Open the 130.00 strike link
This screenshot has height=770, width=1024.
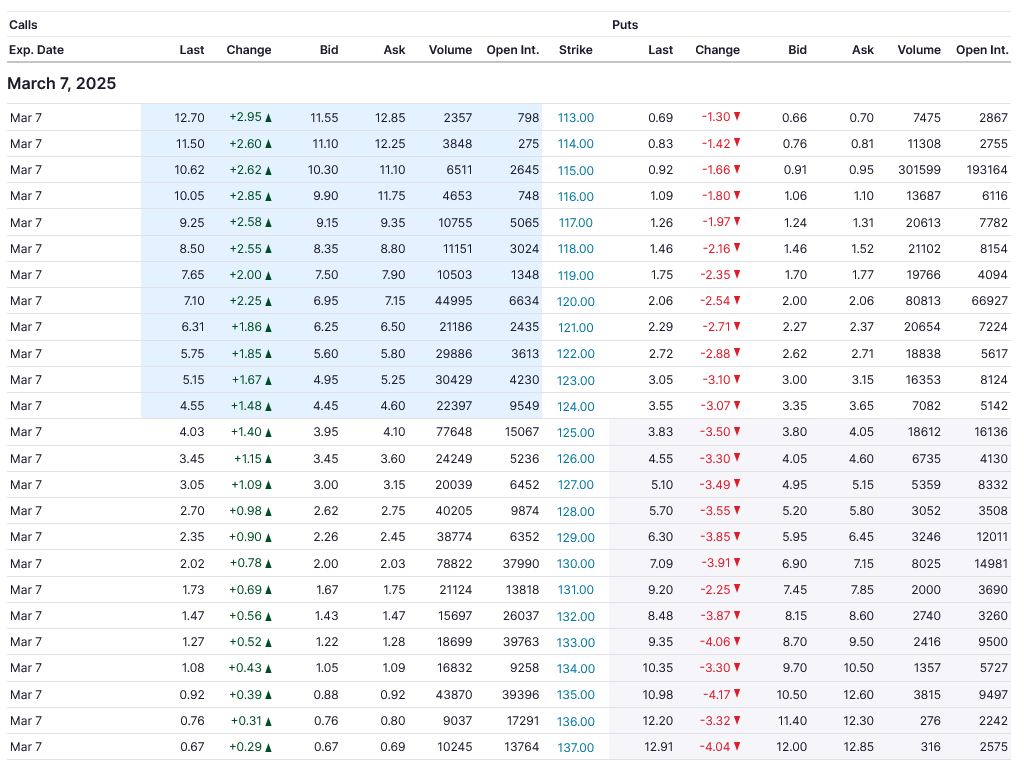tap(575, 564)
